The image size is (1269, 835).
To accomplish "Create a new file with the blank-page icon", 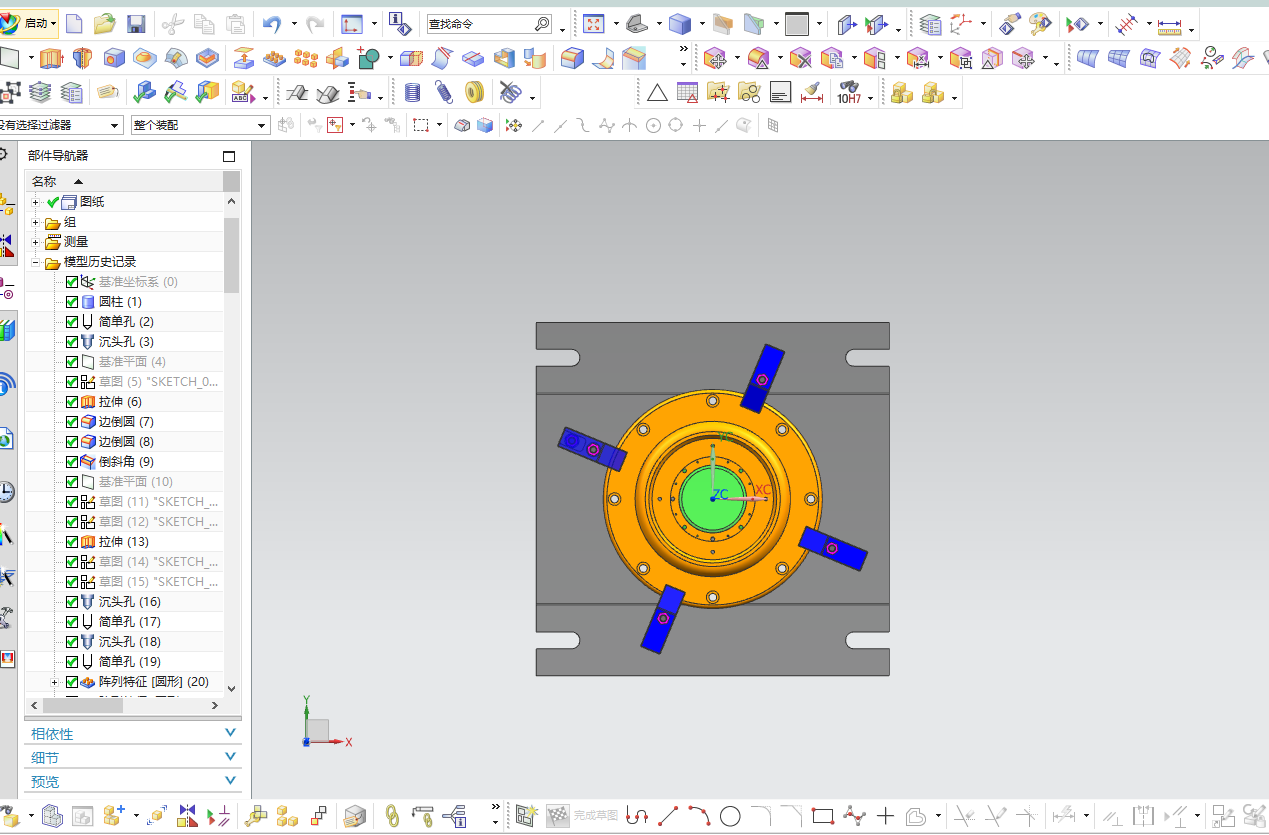I will pyautogui.click(x=73, y=23).
